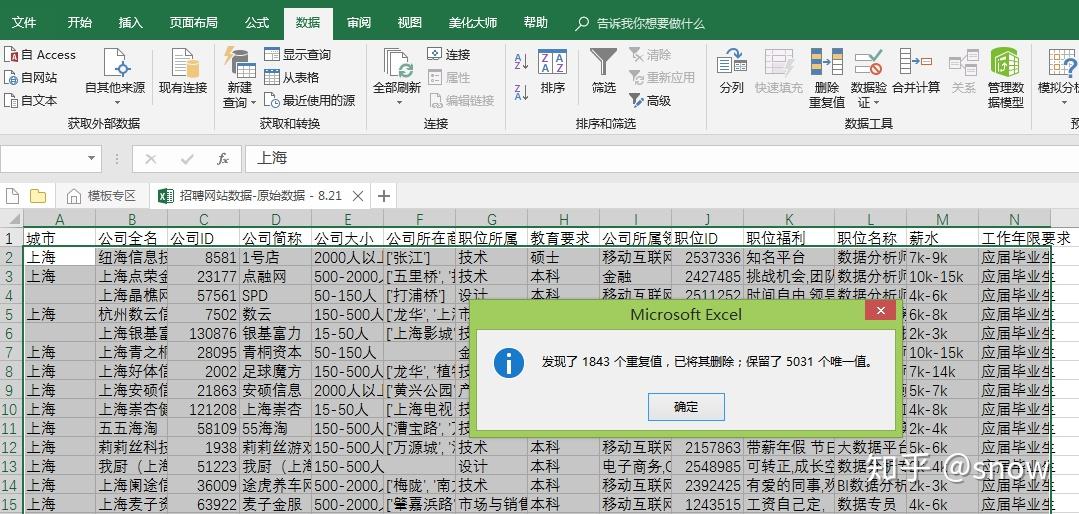This screenshot has height=514, width=1079.
Task: Click 最近使用的源
Action: click(x=310, y=100)
